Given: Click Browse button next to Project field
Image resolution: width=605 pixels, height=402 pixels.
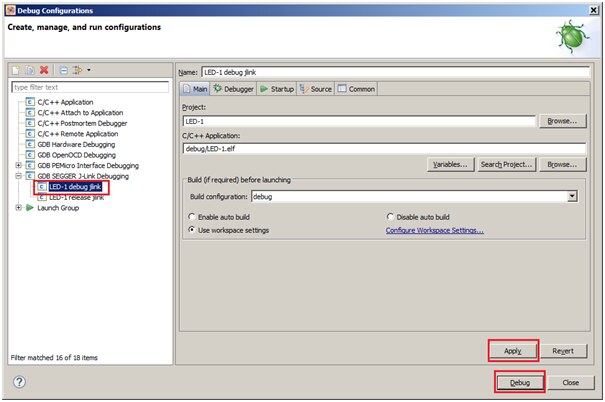Looking at the screenshot, I should click(563, 121).
